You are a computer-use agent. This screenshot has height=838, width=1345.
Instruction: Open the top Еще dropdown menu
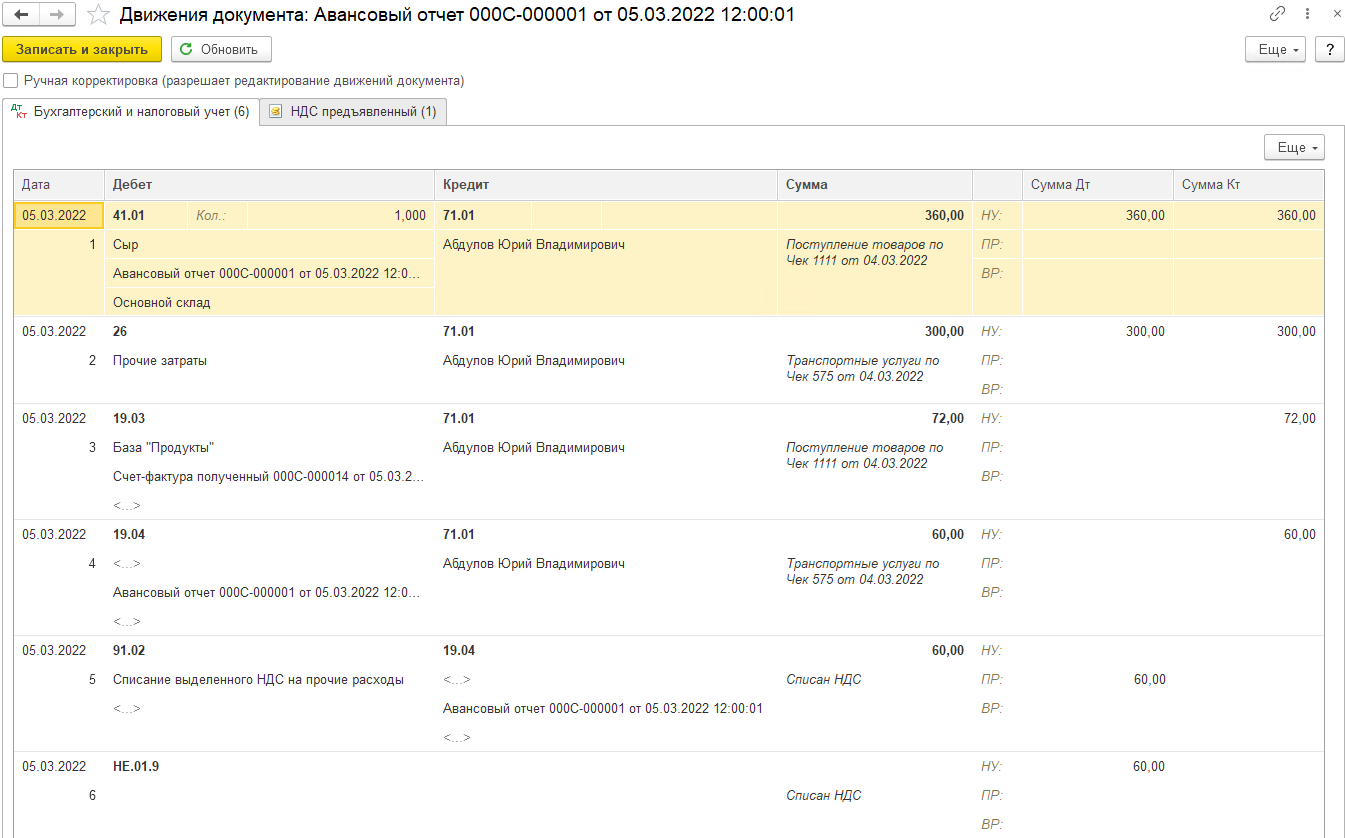click(x=1276, y=50)
